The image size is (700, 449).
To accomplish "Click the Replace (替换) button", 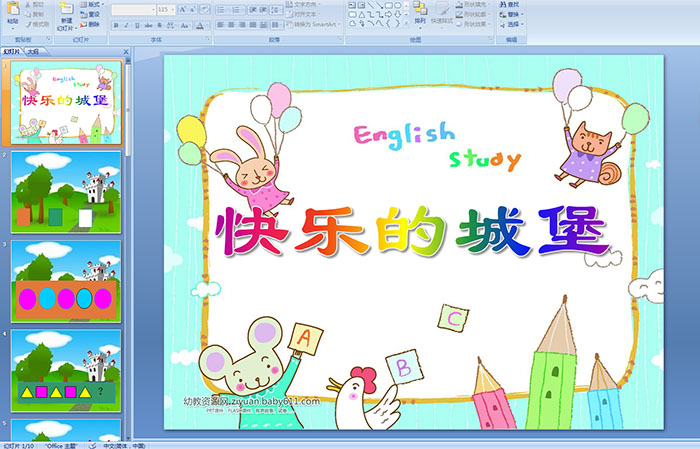I will click(x=511, y=14).
